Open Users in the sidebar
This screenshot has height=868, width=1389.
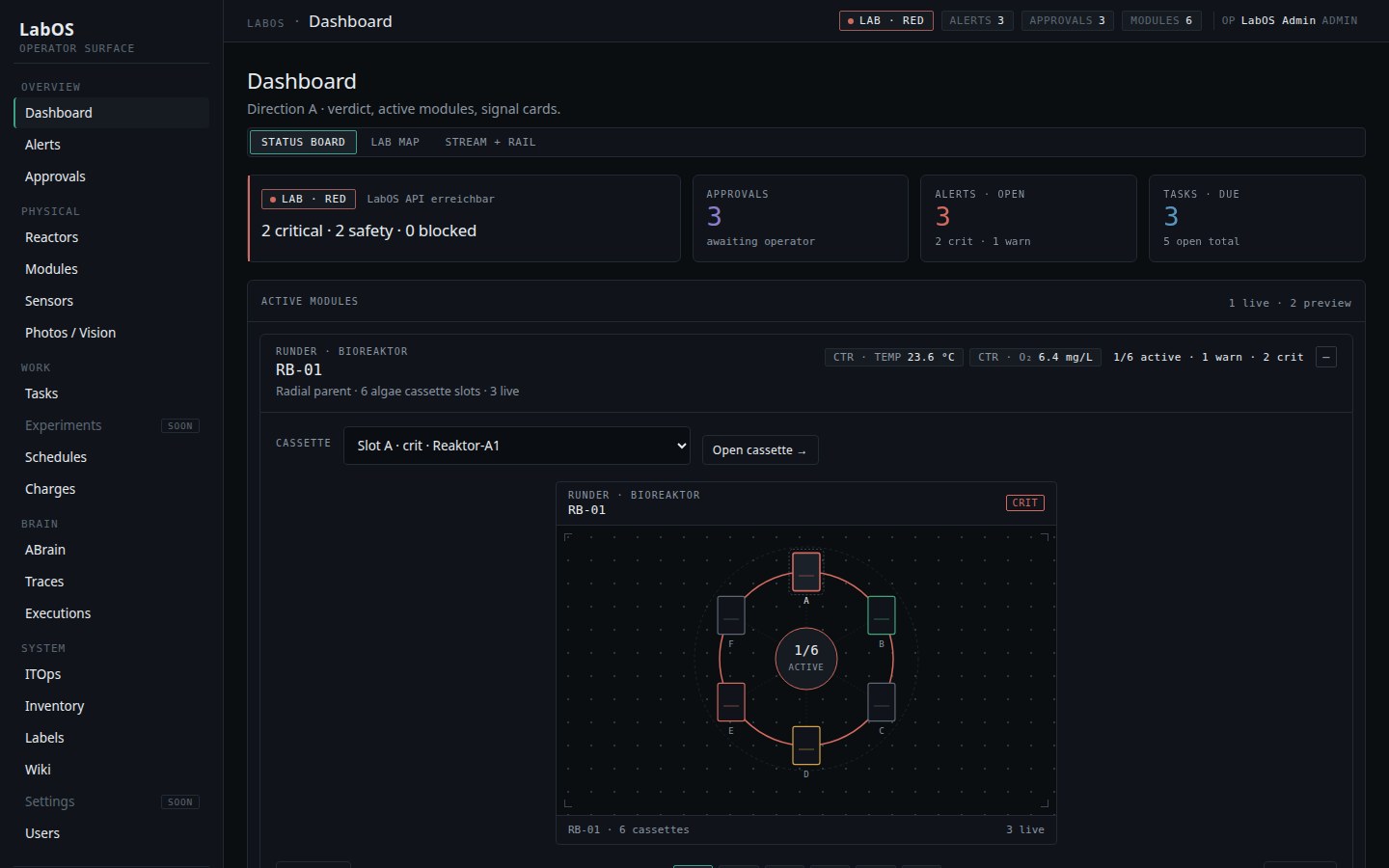[112, 833]
